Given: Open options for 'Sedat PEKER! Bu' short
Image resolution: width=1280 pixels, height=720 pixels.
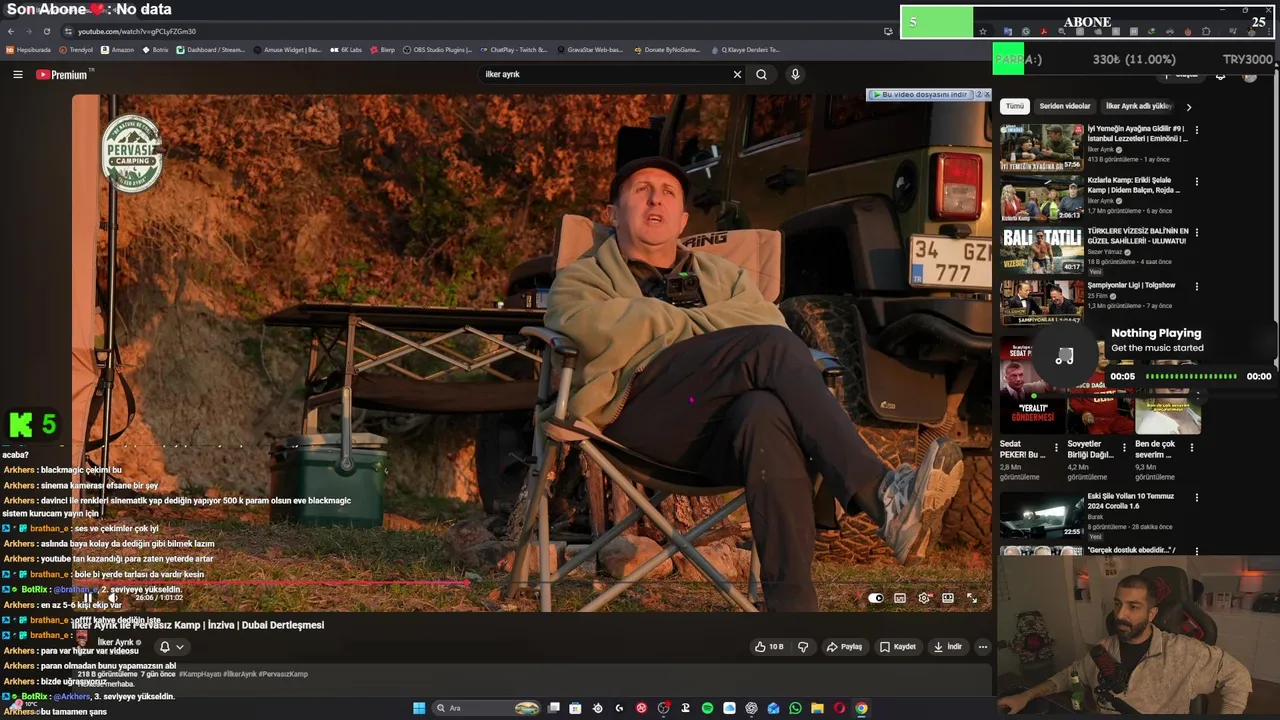Looking at the screenshot, I should pyautogui.click(x=1056, y=448).
